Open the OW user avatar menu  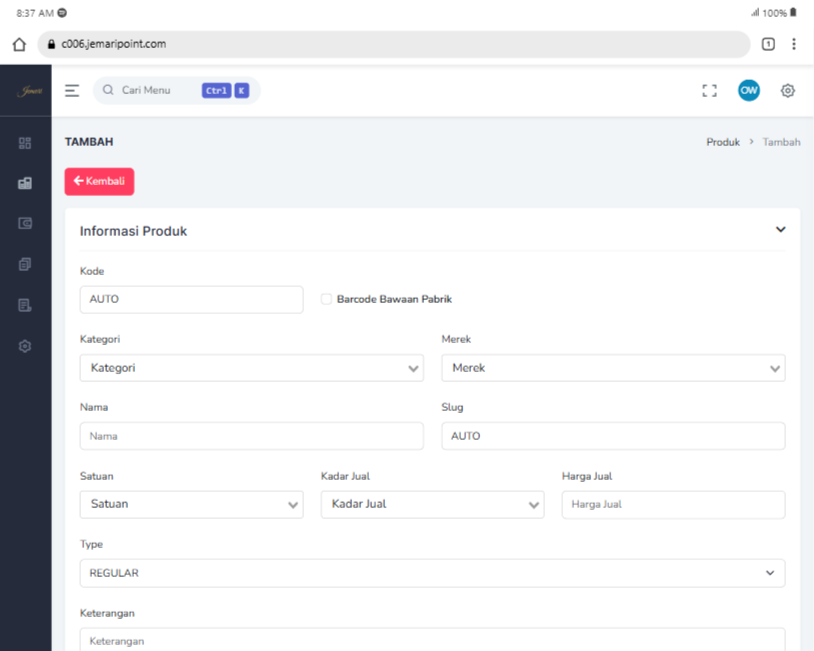(749, 91)
